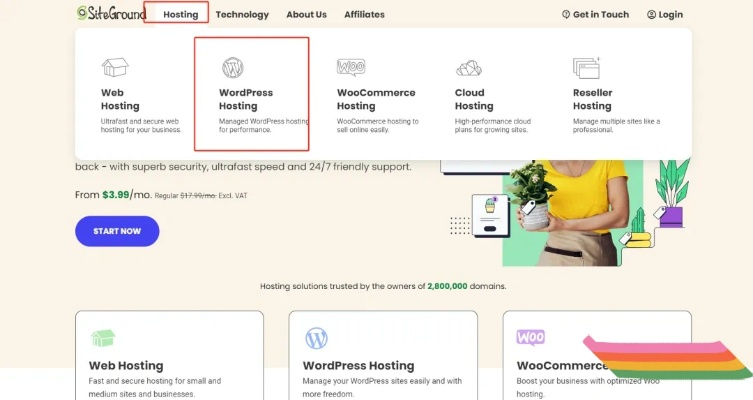753x400 pixels.
Task: Click 'High-performance cloud plans' description
Action: (493, 126)
